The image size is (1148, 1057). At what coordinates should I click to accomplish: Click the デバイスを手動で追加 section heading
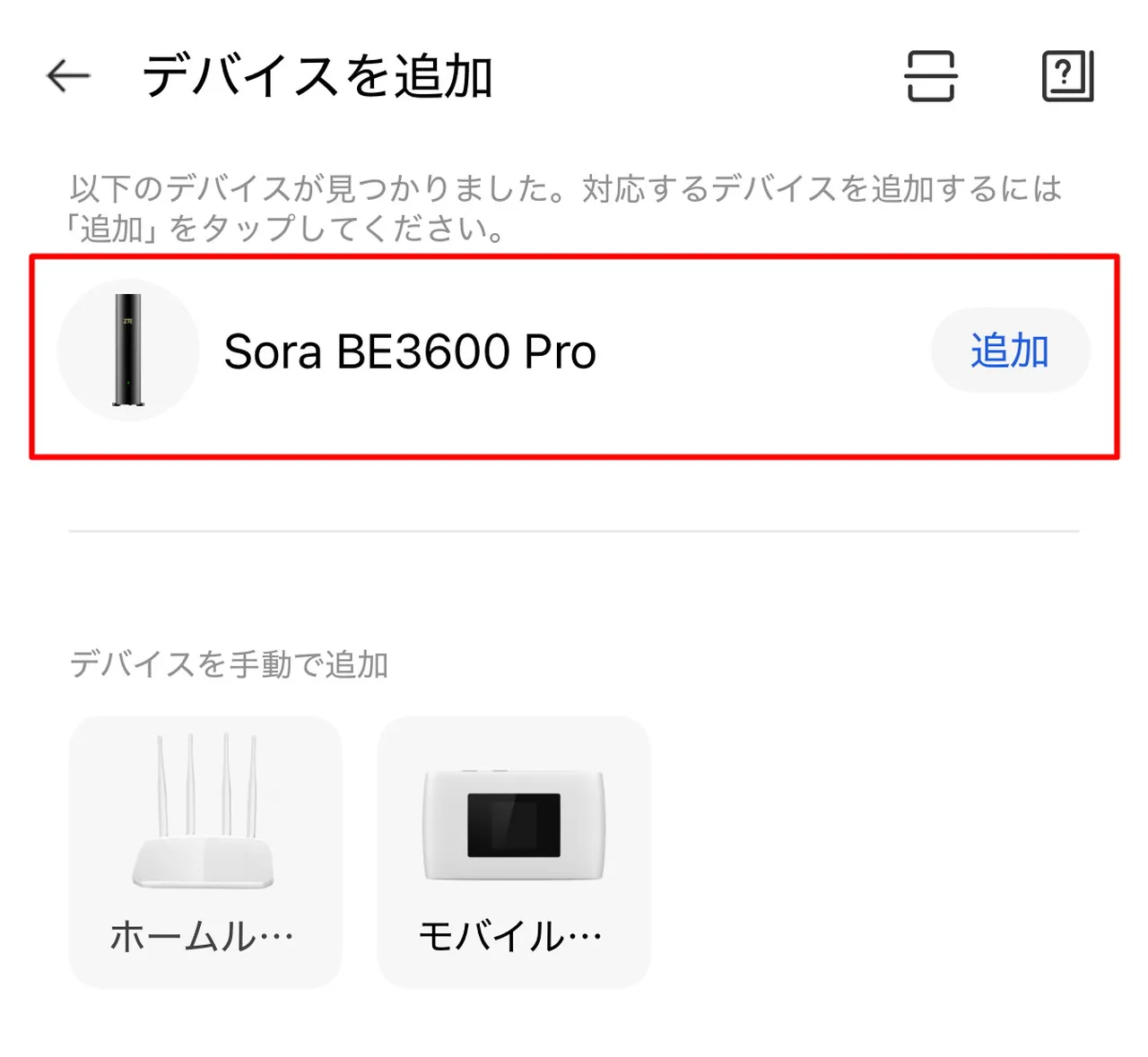click(x=229, y=664)
